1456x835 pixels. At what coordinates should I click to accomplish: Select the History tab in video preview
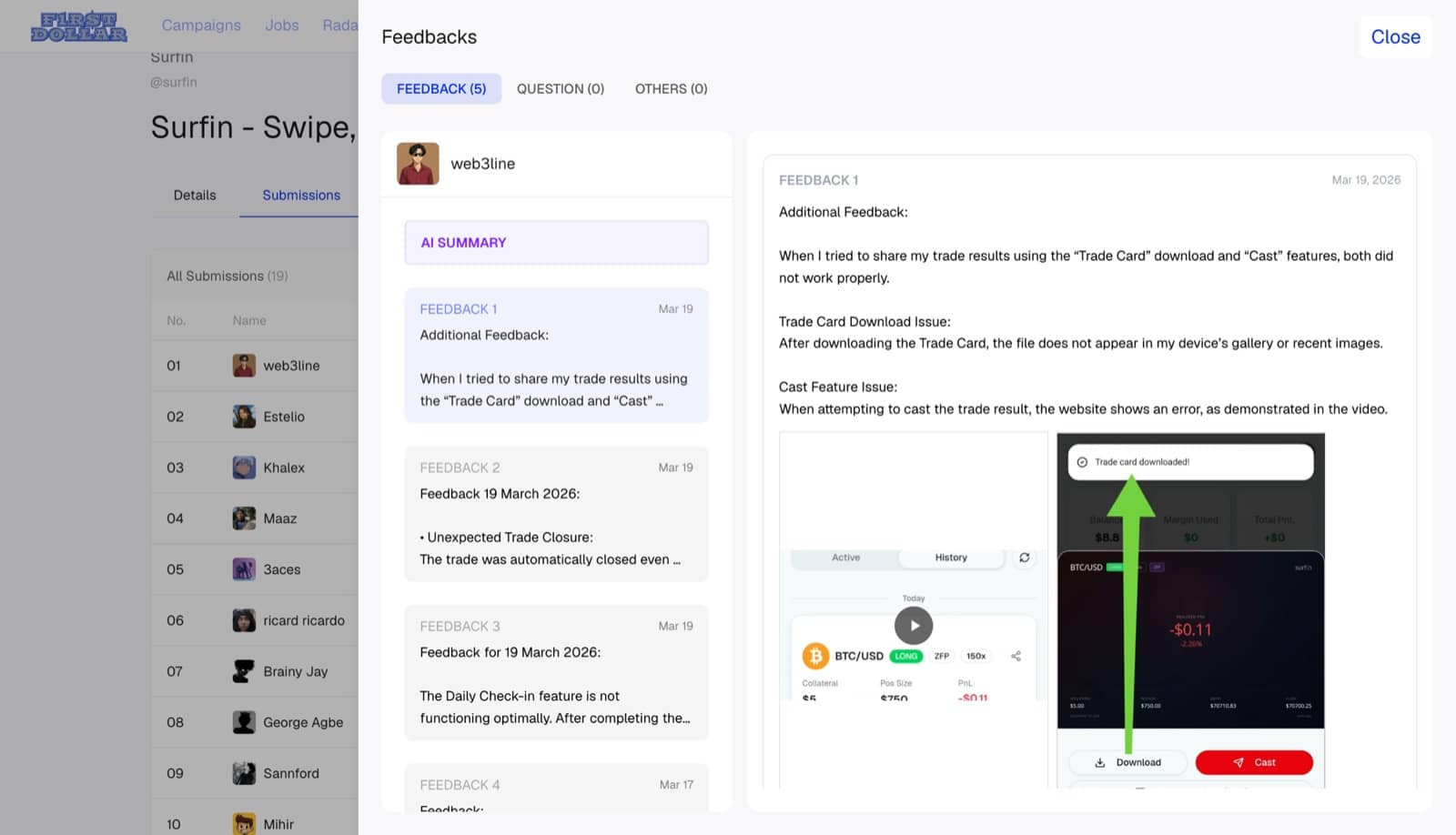point(951,558)
